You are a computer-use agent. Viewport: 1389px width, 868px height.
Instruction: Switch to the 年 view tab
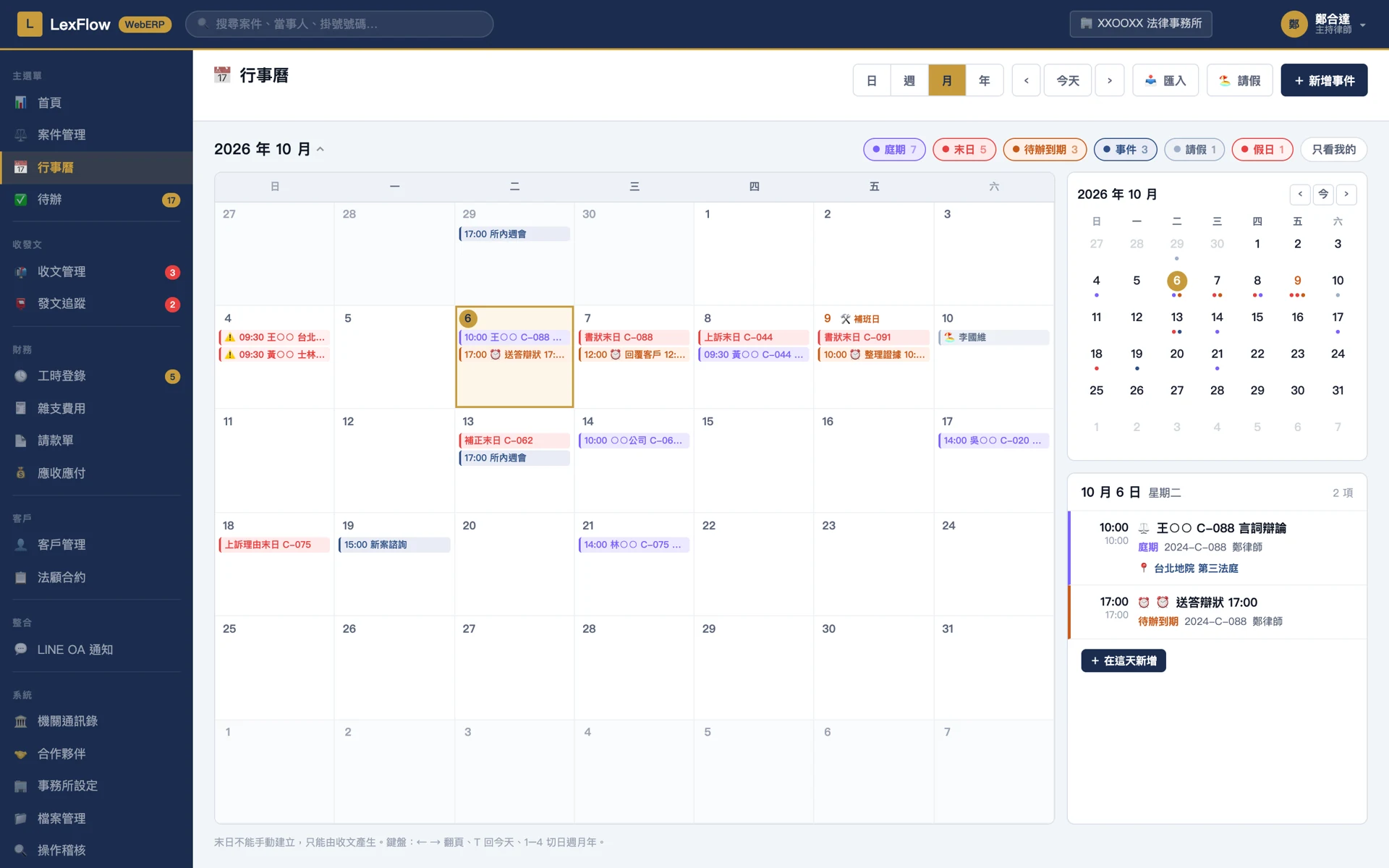click(985, 80)
